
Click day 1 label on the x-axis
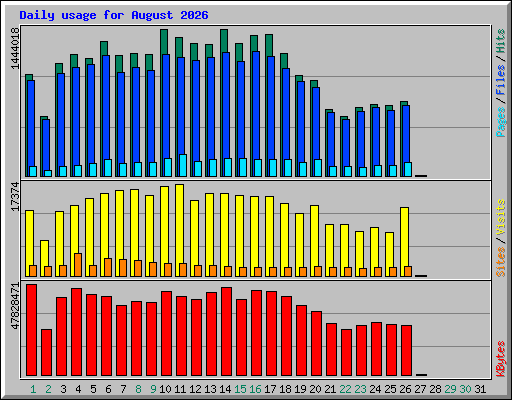(33, 389)
